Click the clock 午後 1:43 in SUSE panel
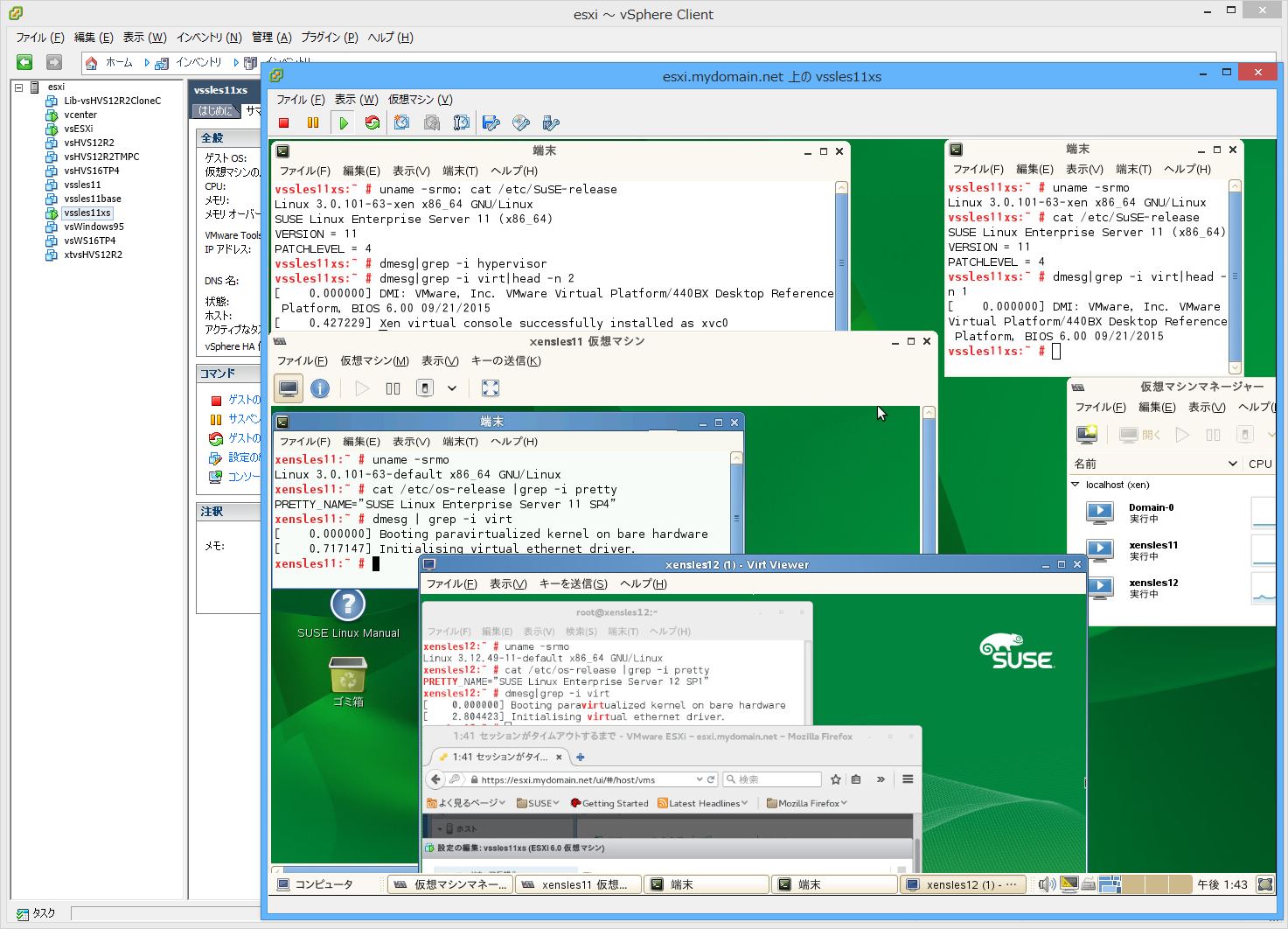This screenshot has height=929, width=1288. click(x=1222, y=884)
